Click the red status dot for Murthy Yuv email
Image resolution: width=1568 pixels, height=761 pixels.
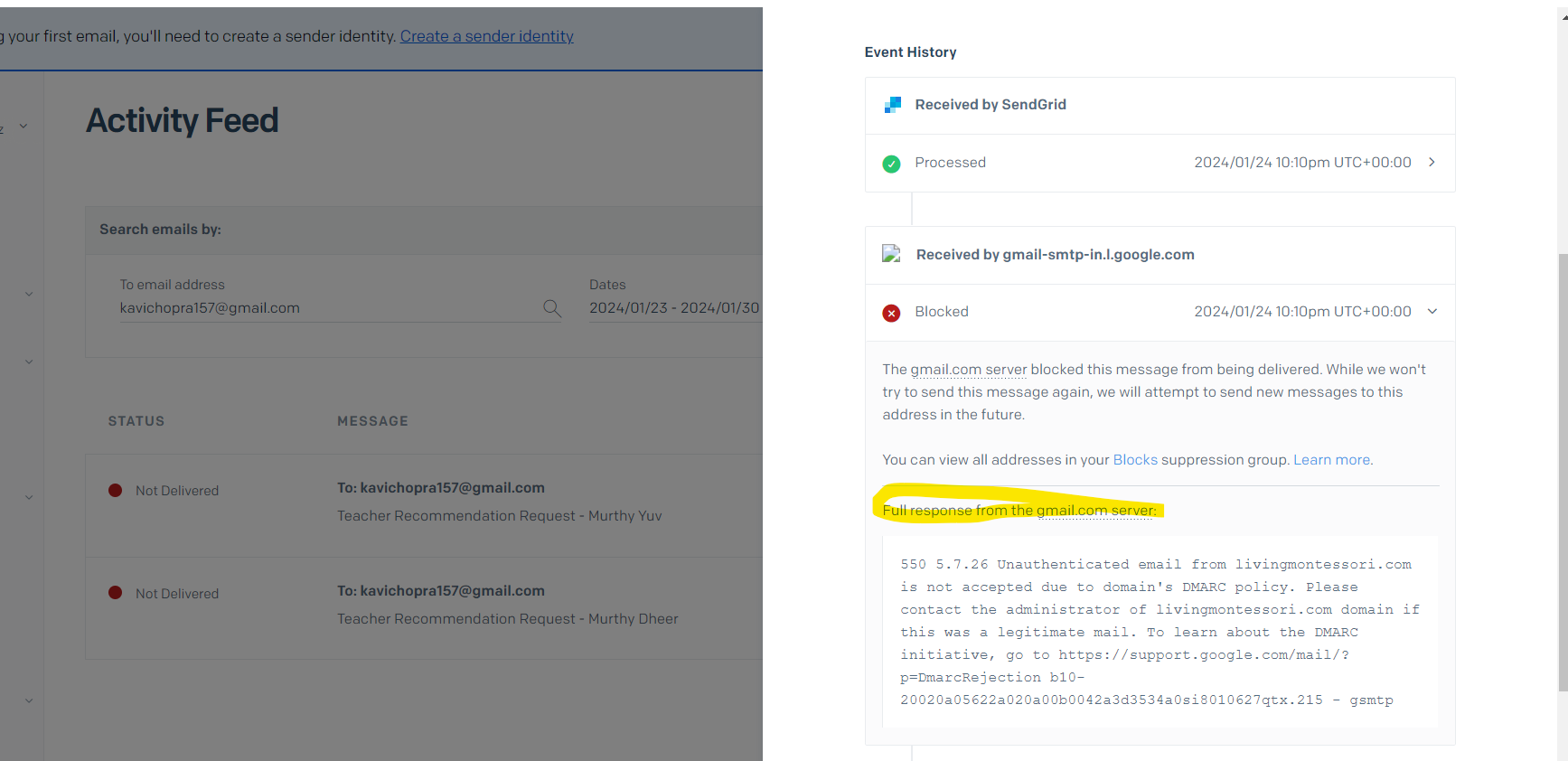[x=116, y=490]
